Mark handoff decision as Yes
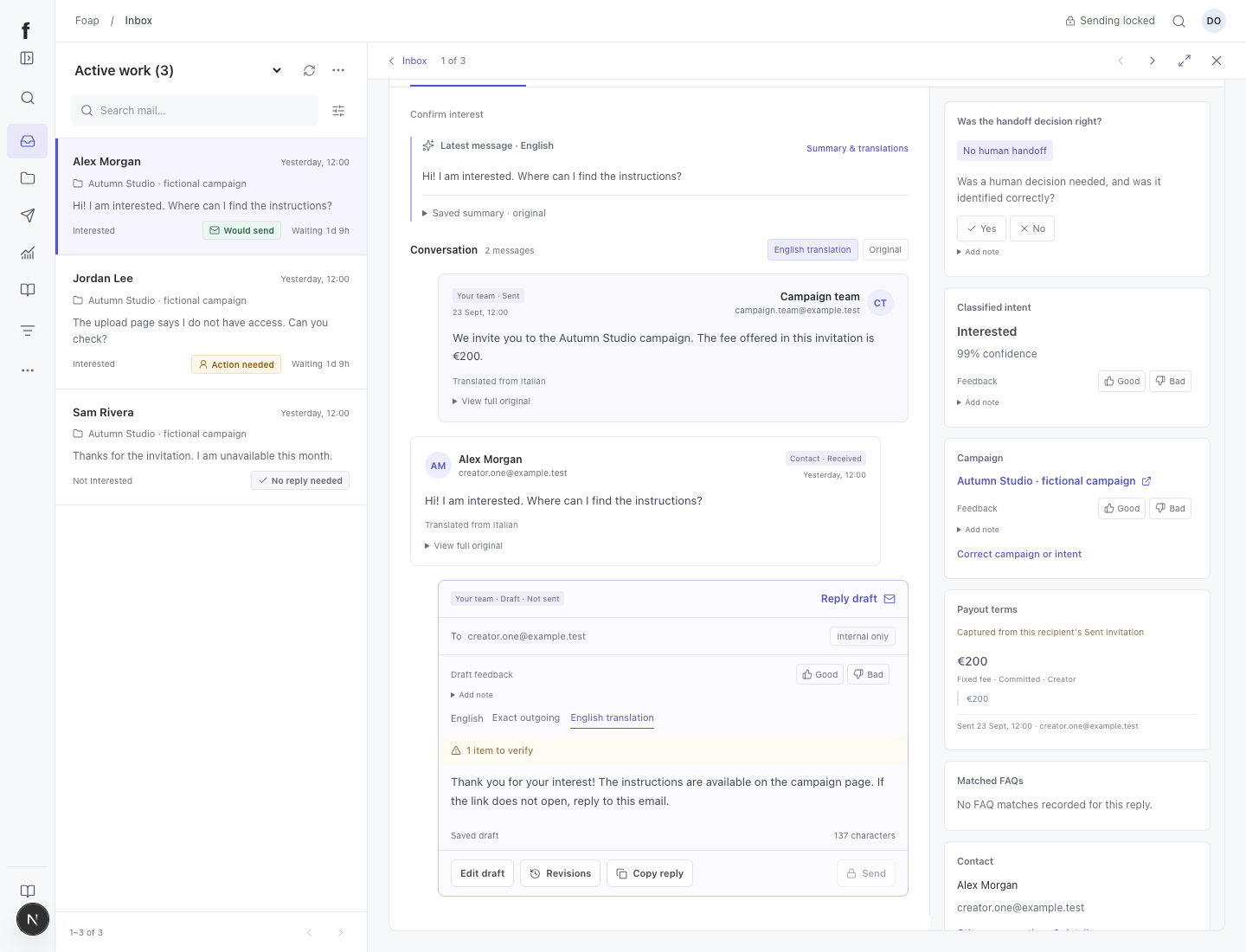The height and width of the screenshot is (952, 1246). 981,228
